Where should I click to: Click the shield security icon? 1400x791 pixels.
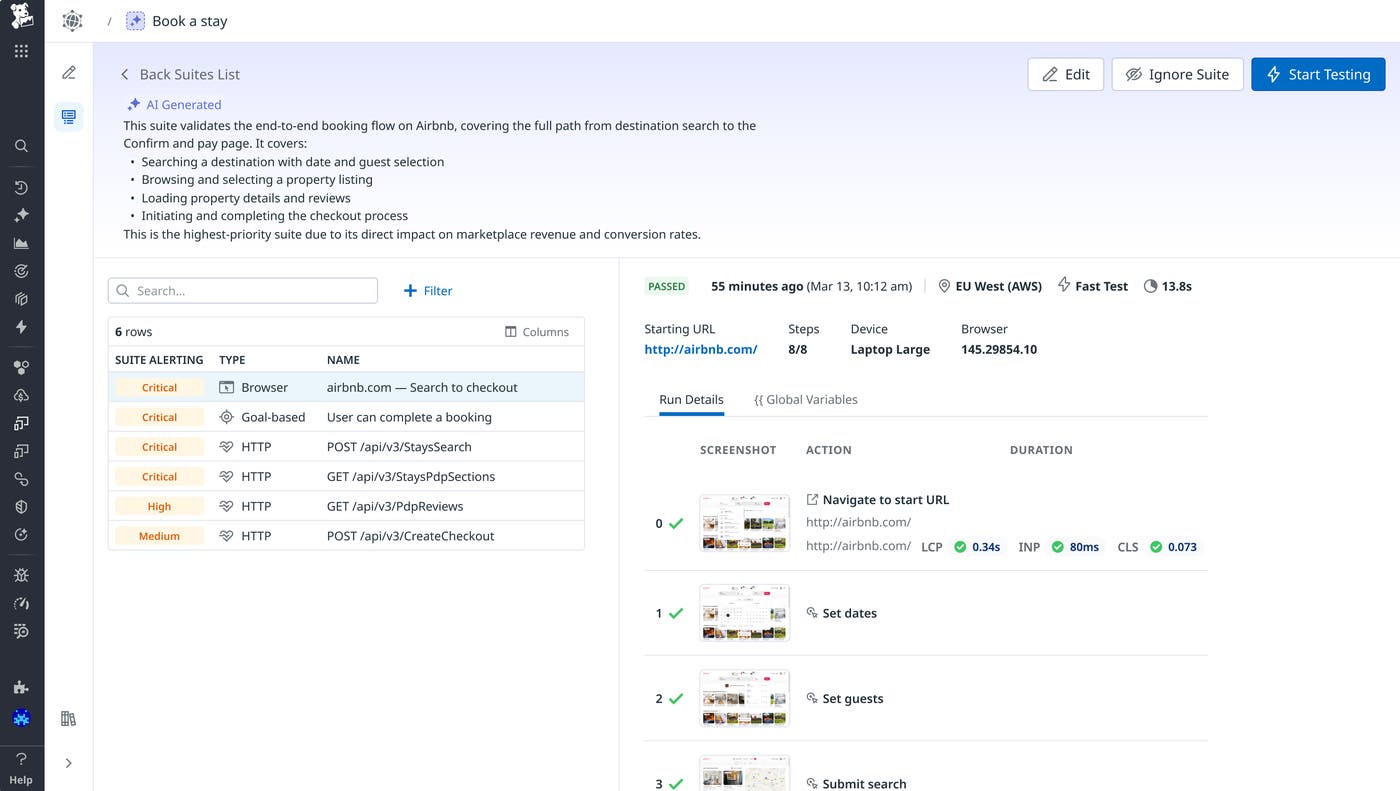tap(21, 507)
